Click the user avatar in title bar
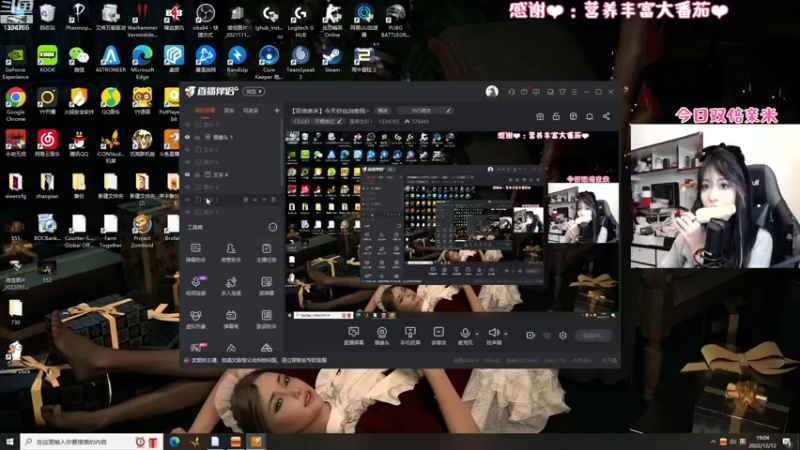Screen dimensions: 800x450 492,91
